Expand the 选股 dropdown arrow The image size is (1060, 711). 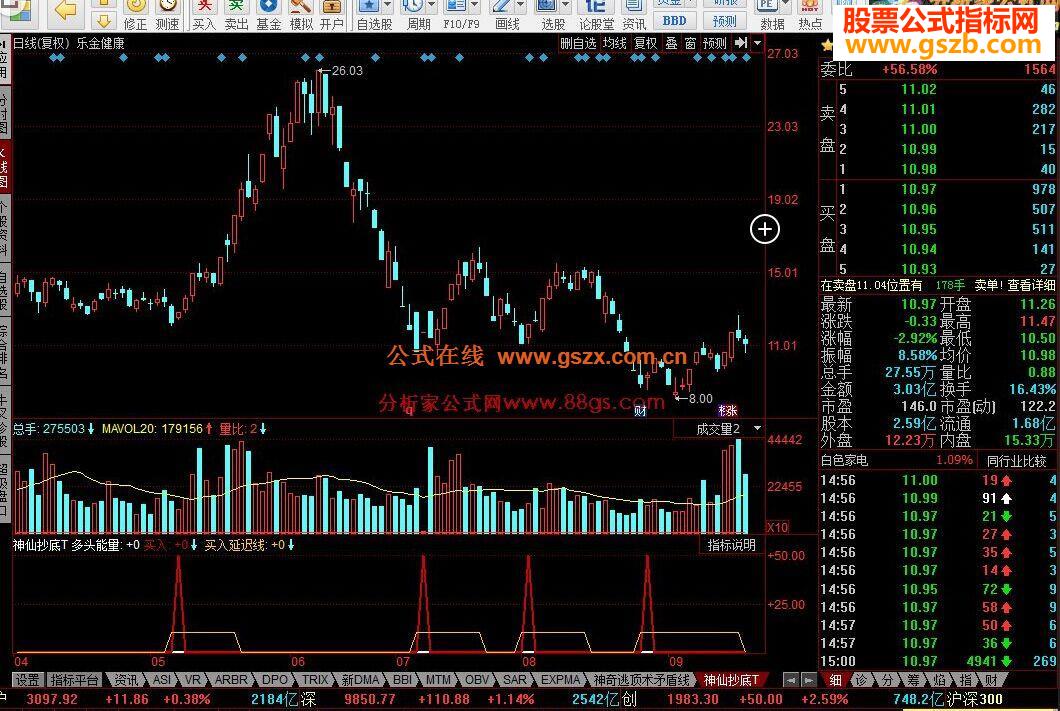565,6
